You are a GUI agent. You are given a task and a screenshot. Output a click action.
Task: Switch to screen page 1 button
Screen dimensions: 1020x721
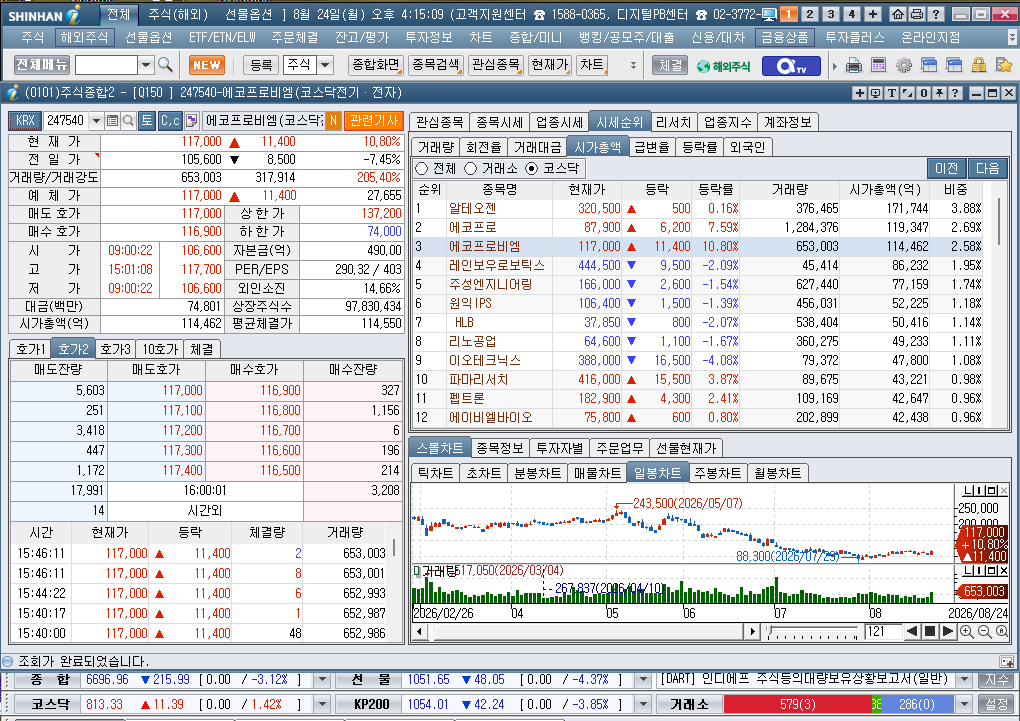[x=788, y=14]
